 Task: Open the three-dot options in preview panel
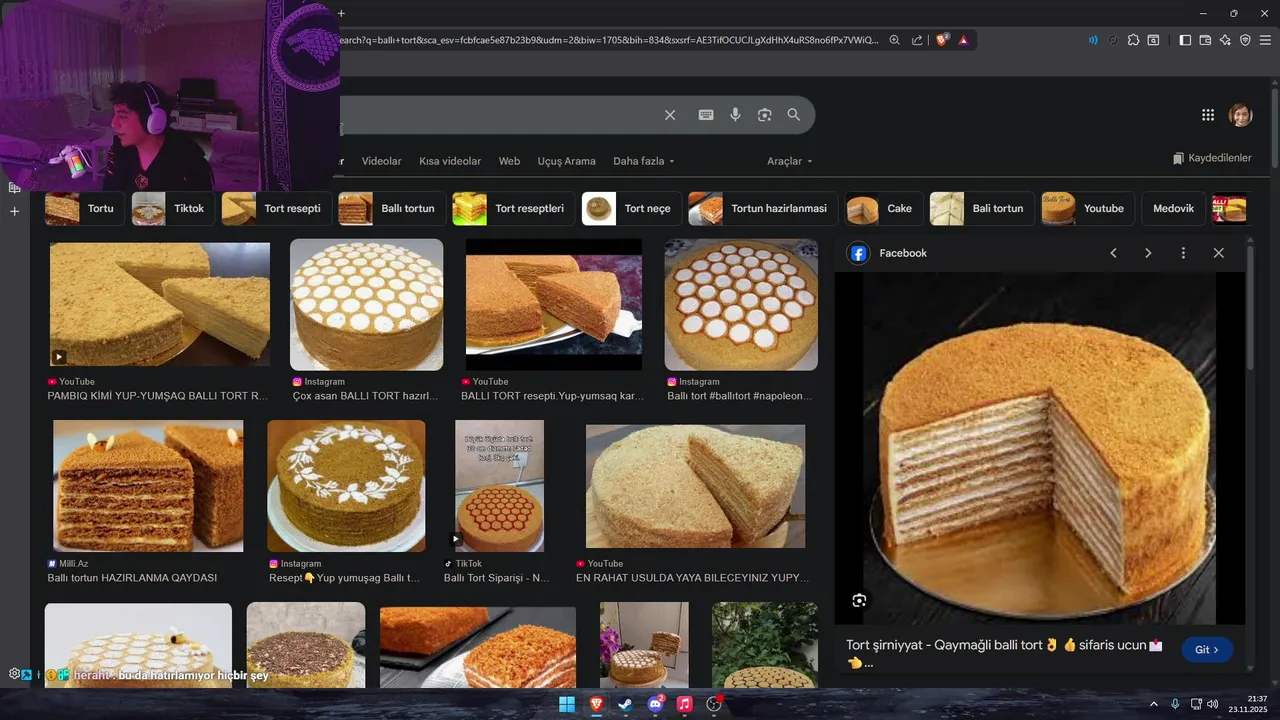[1183, 253]
